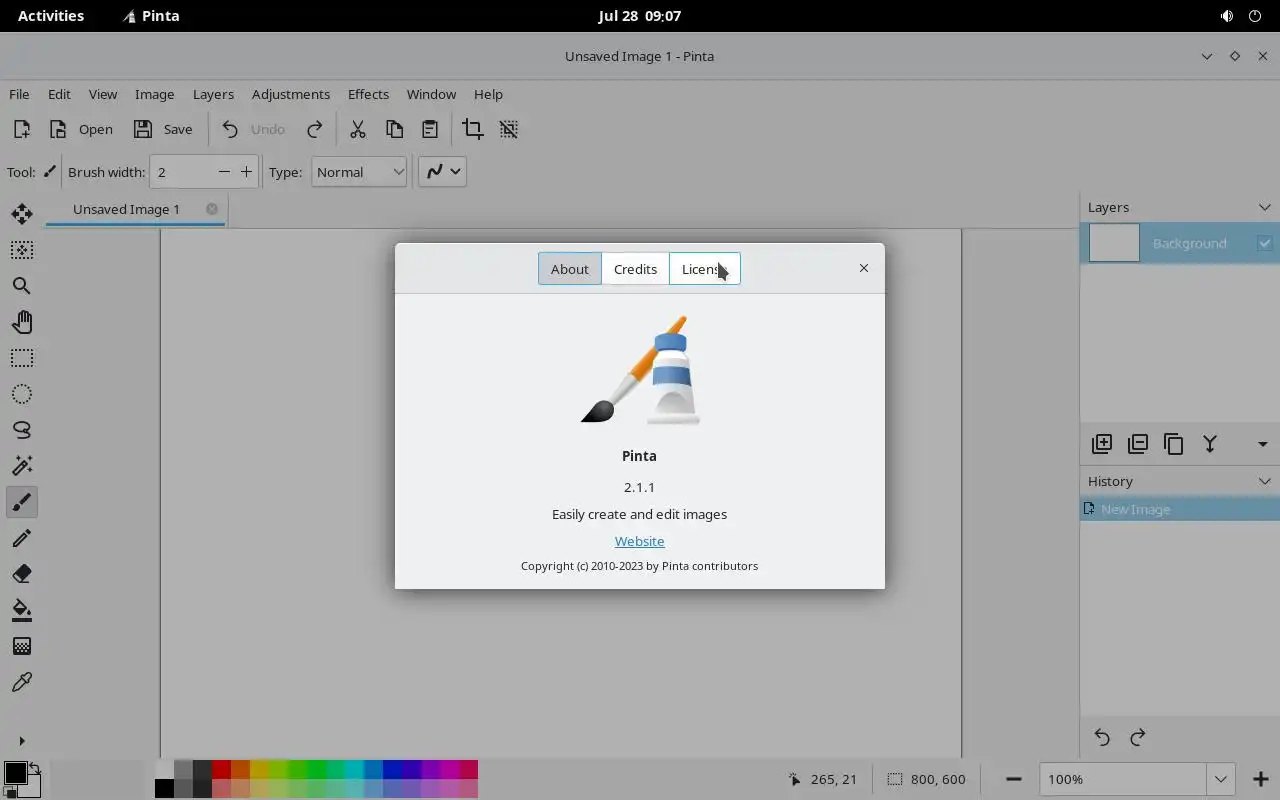Open GNOME Activities overview
Viewport: 1280px width, 800px height.
click(x=51, y=16)
